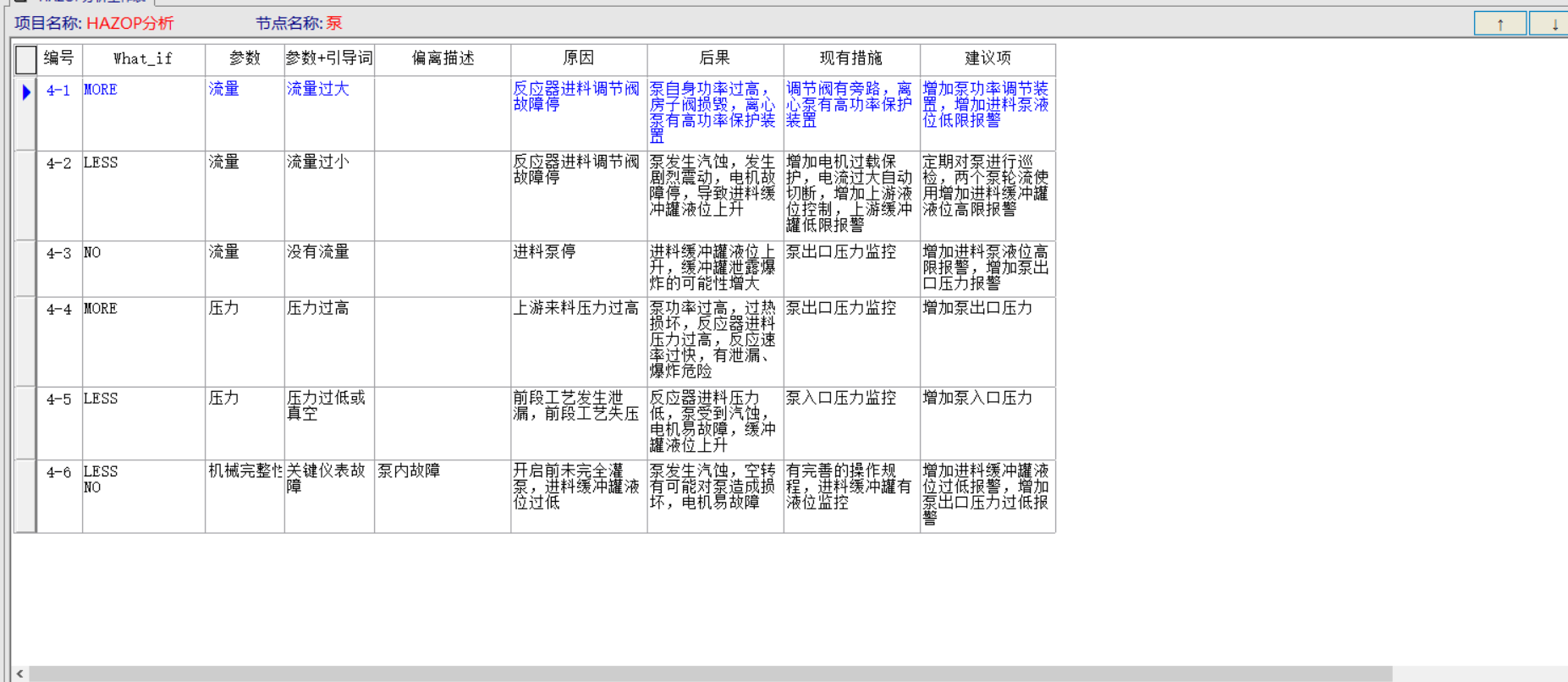Screen dimensions: 1568x682
Task: Click the 建议项 column header
Action: click(988, 59)
